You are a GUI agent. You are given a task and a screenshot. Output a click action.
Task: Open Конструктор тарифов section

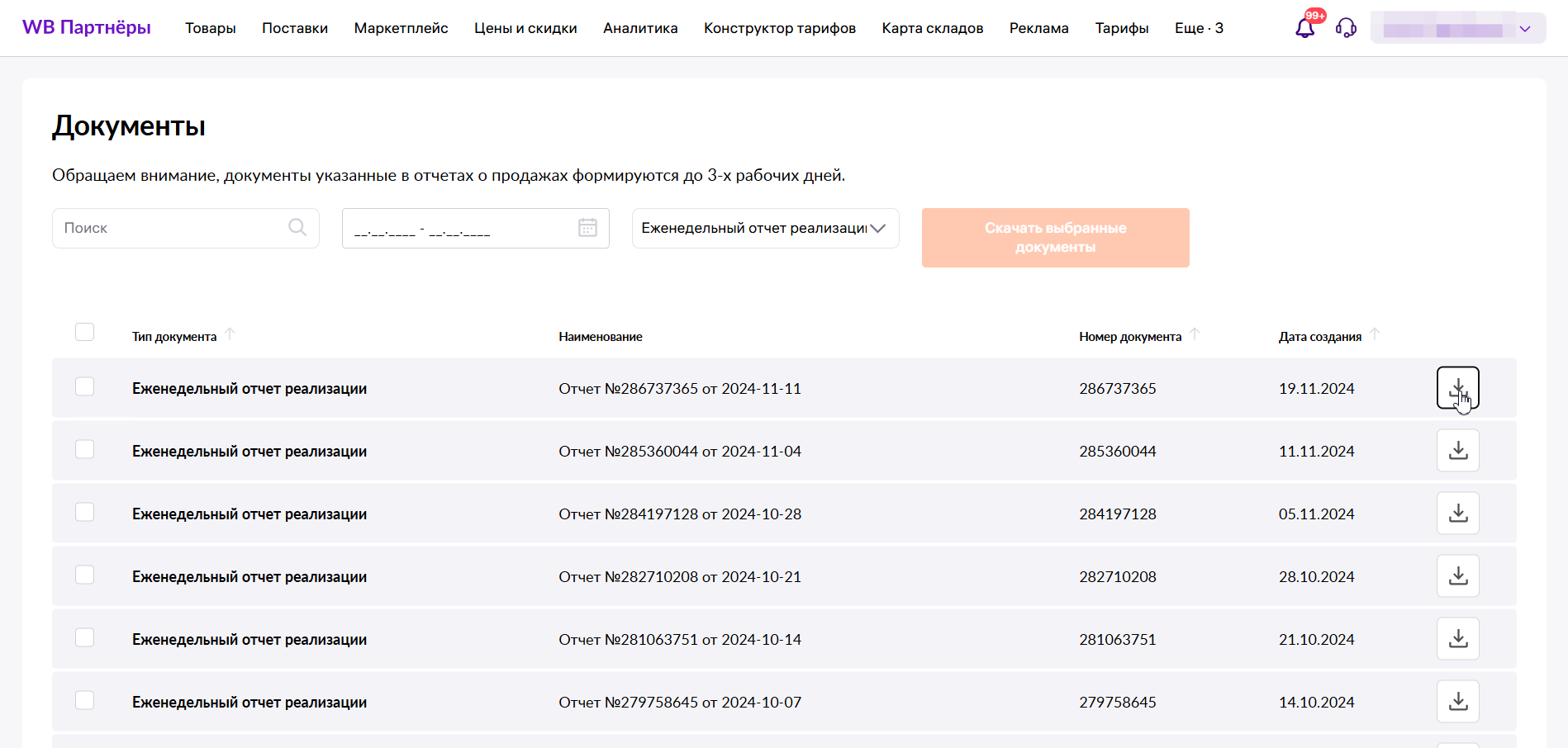click(x=780, y=28)
